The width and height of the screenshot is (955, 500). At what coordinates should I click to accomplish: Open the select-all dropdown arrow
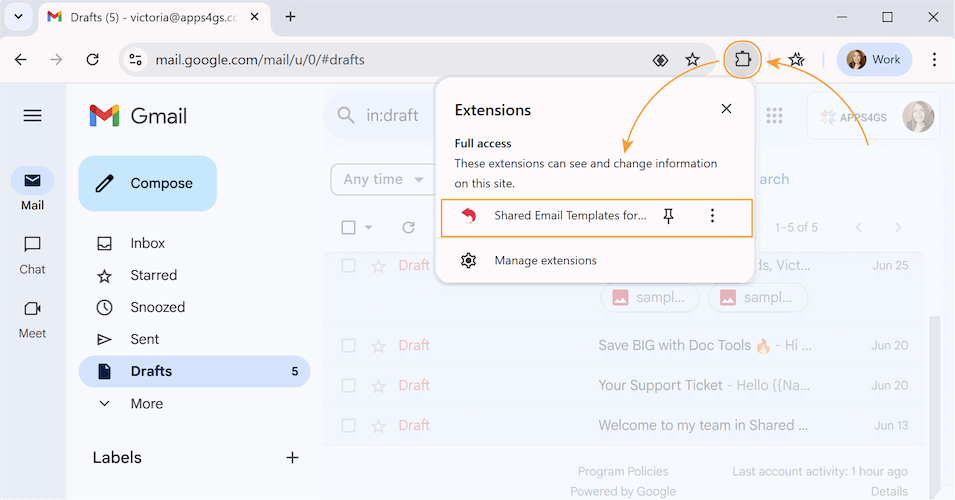click(368, 228)
